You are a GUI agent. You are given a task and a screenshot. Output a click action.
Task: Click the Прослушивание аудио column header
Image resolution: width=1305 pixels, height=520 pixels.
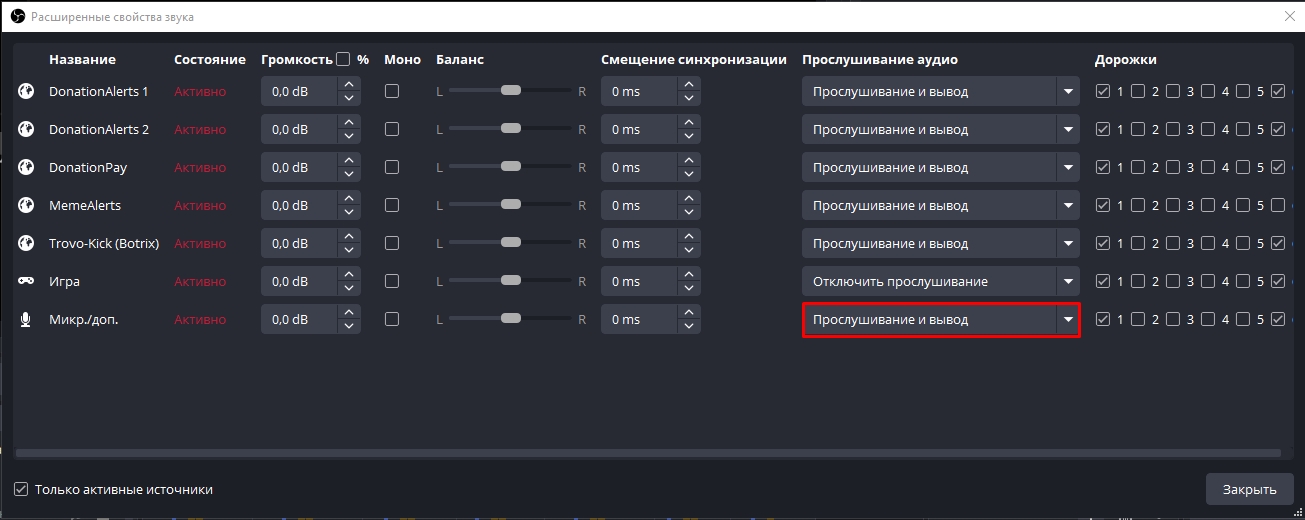880,59
